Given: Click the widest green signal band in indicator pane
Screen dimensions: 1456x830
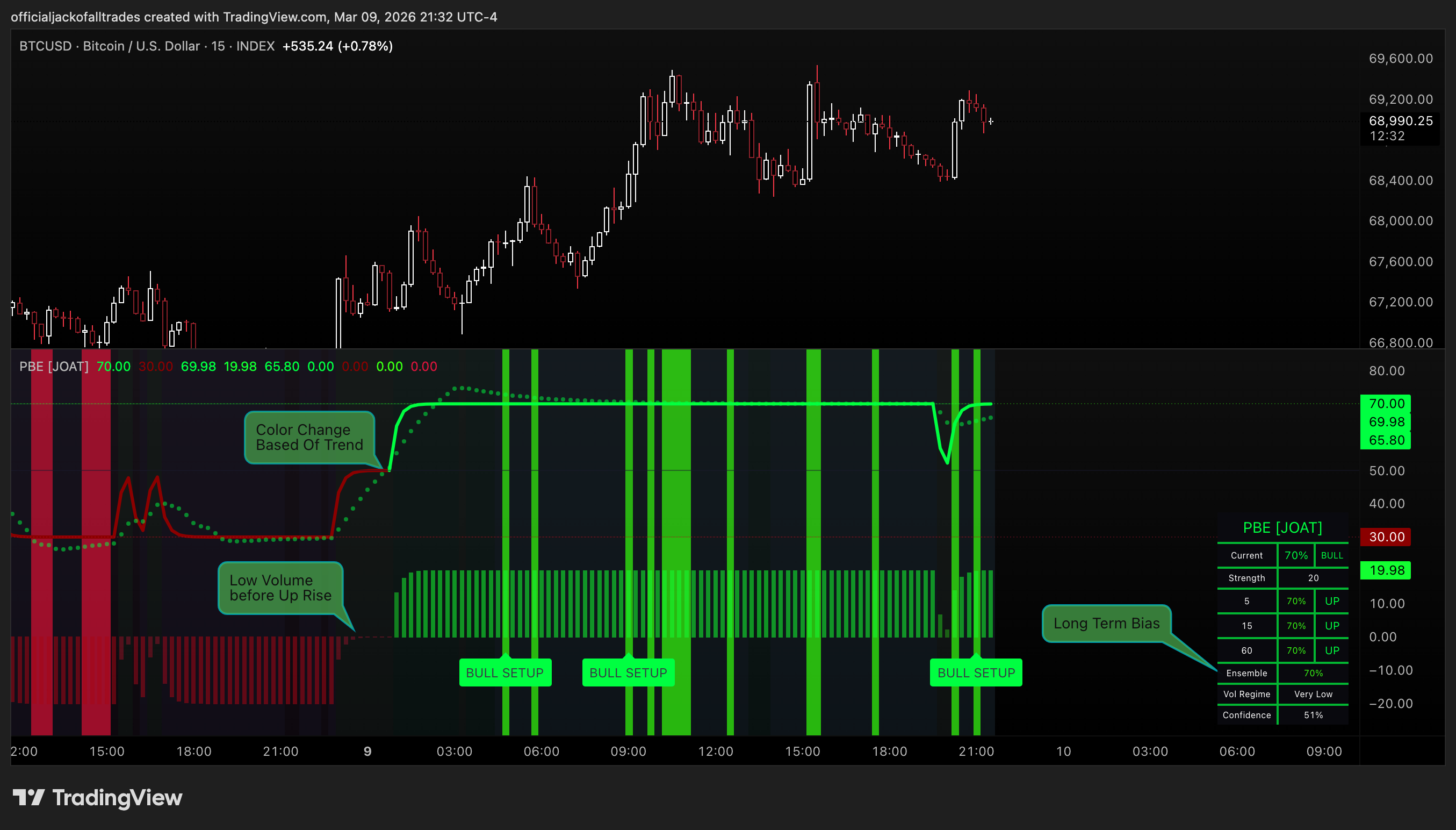Looking at the screenshot, I should tap(676, 541).
